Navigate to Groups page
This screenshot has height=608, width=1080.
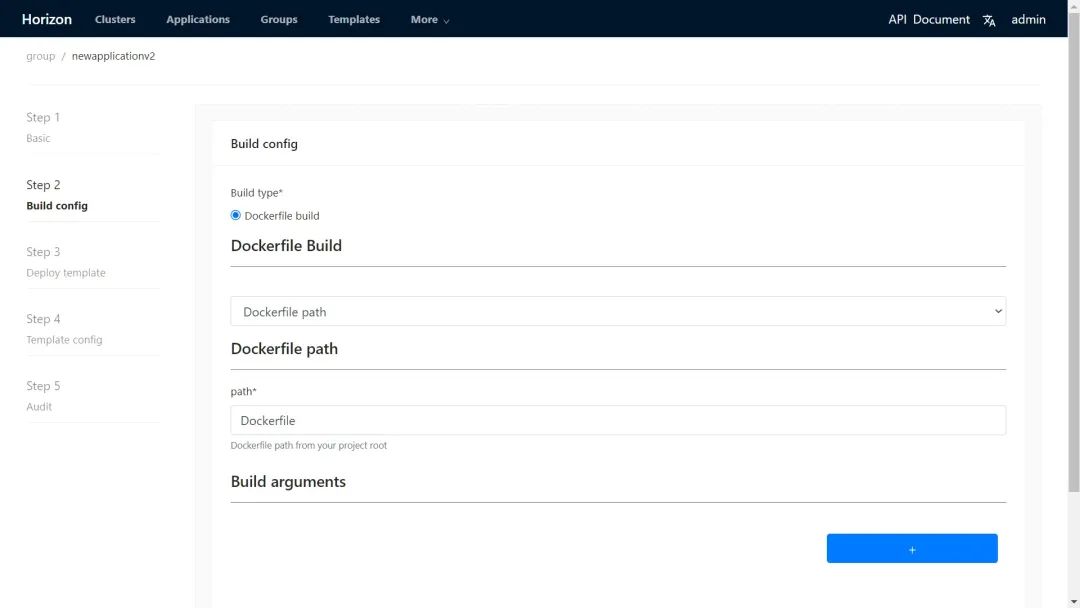pyautogui.click(x=279, y=20)
